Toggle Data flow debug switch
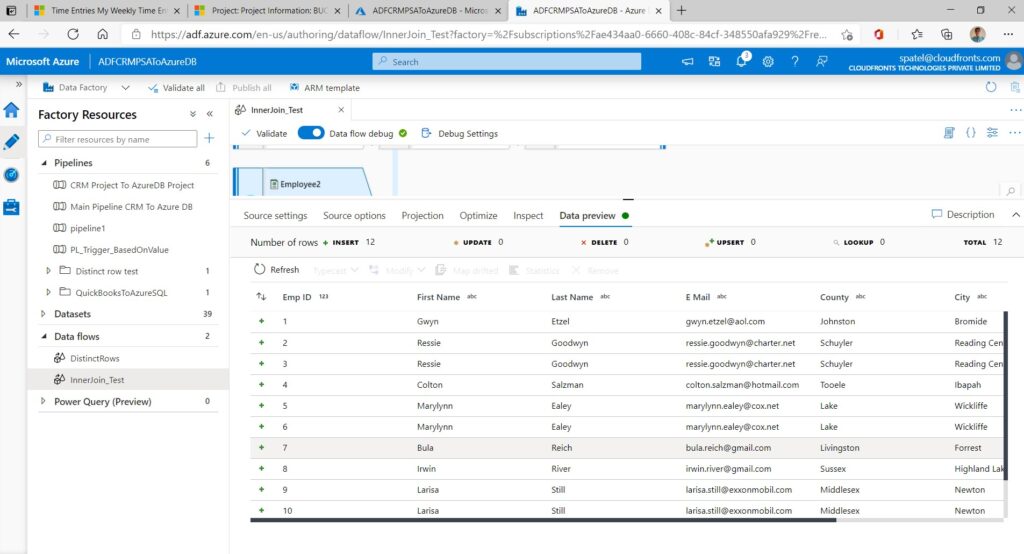The height and width of the screenshot is (554, 1024). [x=311, y=133]
